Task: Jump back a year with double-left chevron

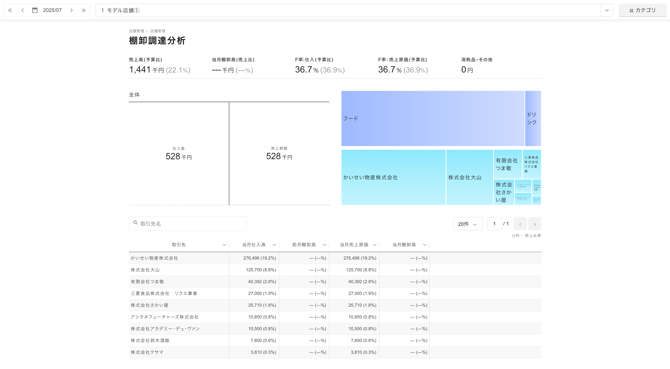Action: [10, 10]
